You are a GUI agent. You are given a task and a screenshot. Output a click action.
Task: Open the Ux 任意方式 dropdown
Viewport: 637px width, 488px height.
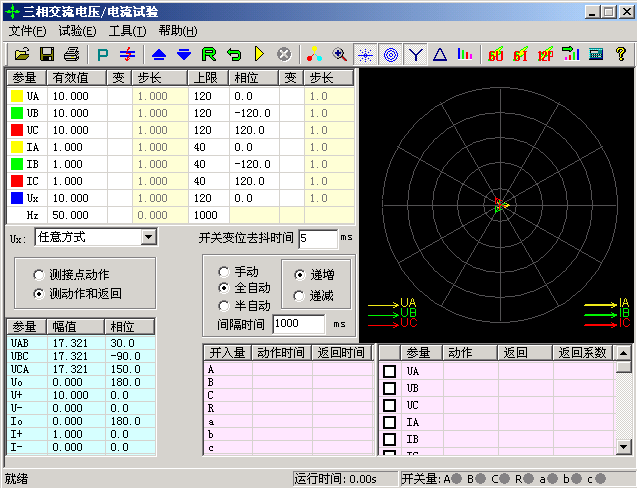pyautogui.click(x=149, y=237)
